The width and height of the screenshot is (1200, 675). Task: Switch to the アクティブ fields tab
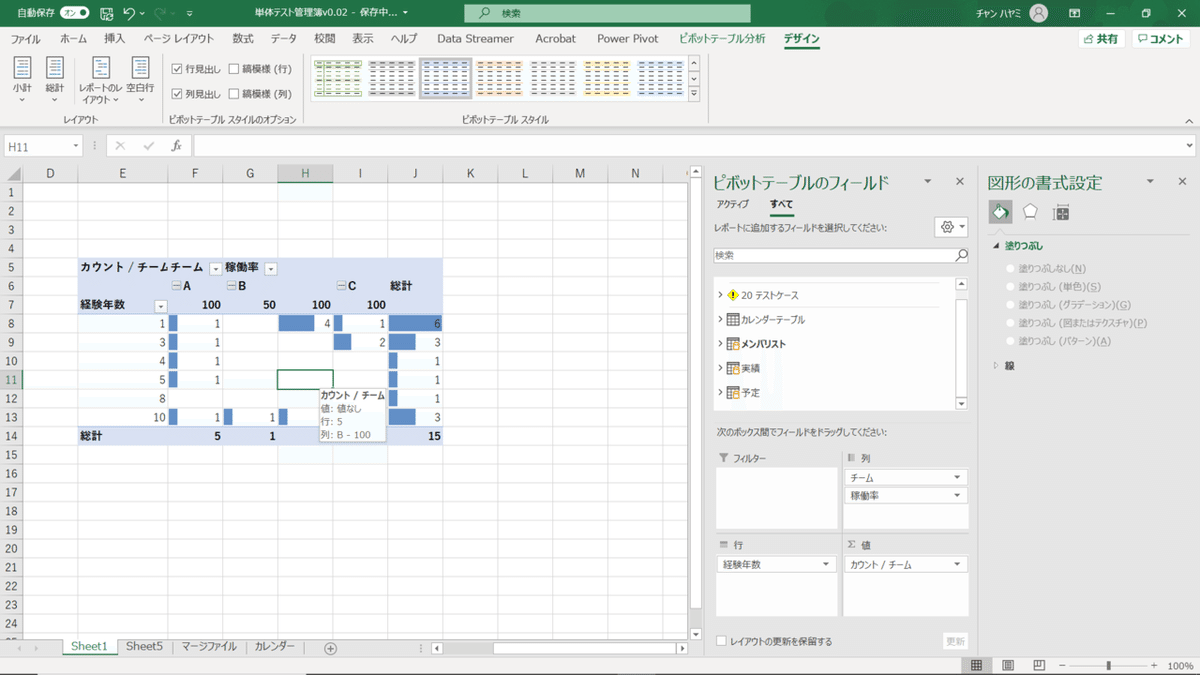pyautogui.click(x=733, y=204)
